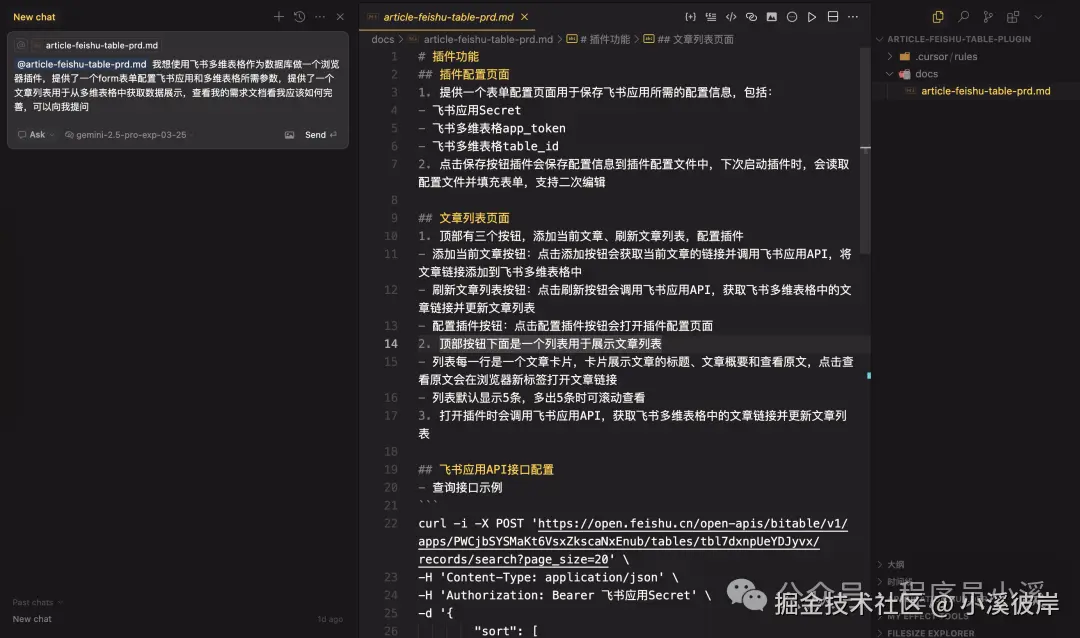
Task: Click the '## 插件配置页面' heading line
Action: click(464, 74)
